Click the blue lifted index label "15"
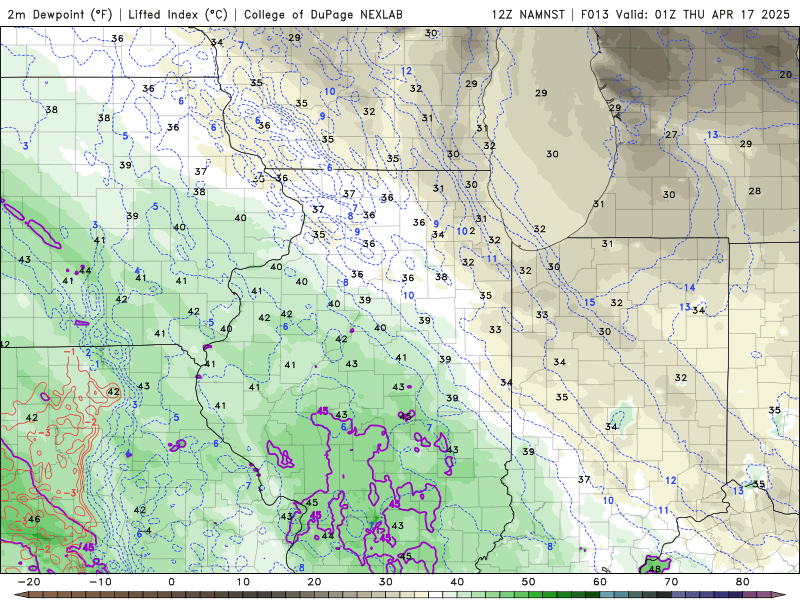 pos(589,302)
